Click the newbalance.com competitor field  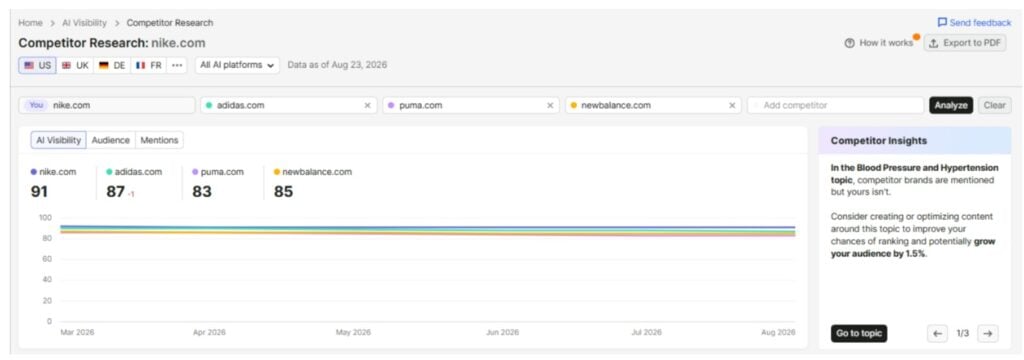coord(654,105)
